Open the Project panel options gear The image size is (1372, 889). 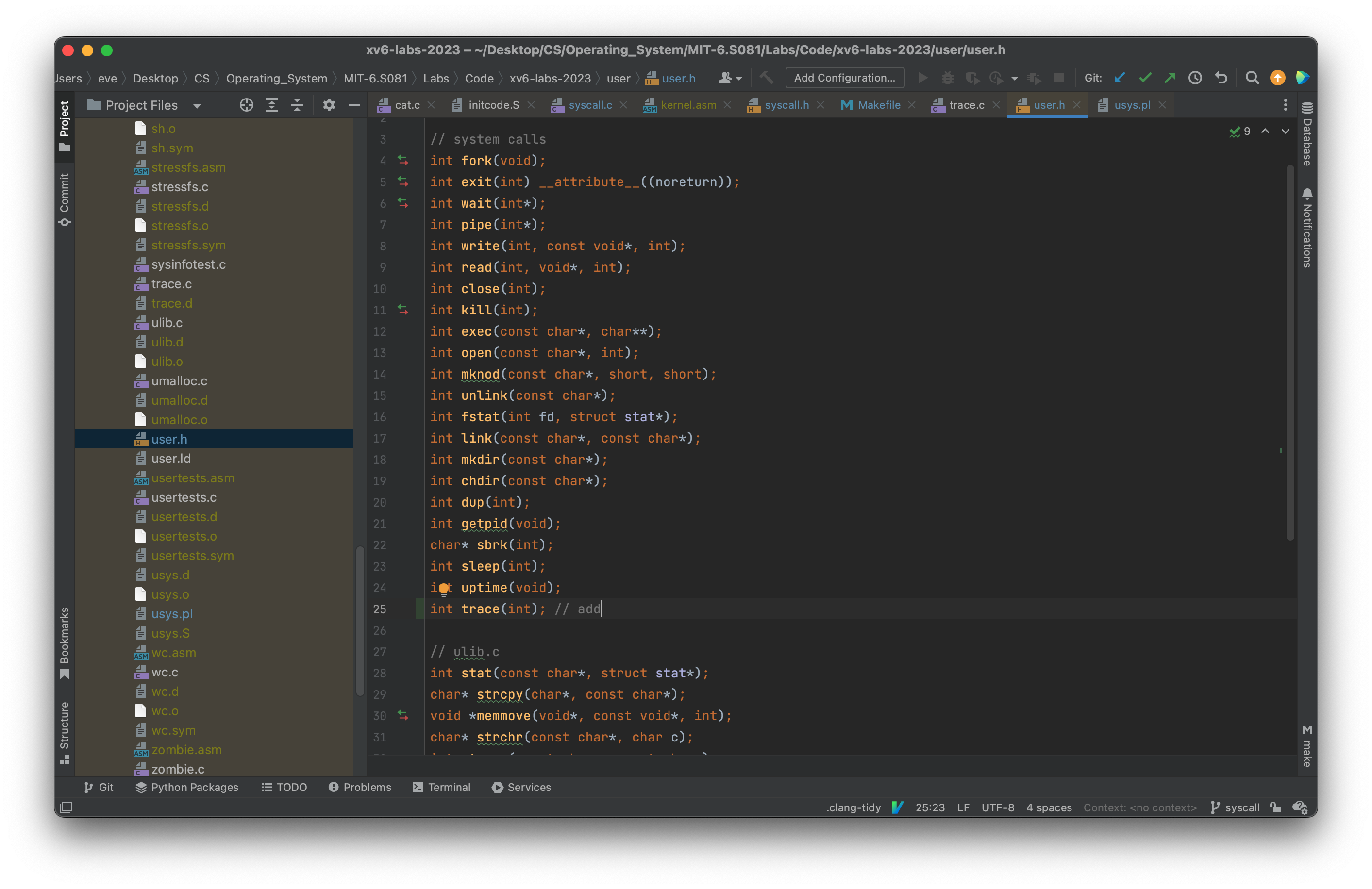coord(329,105)
